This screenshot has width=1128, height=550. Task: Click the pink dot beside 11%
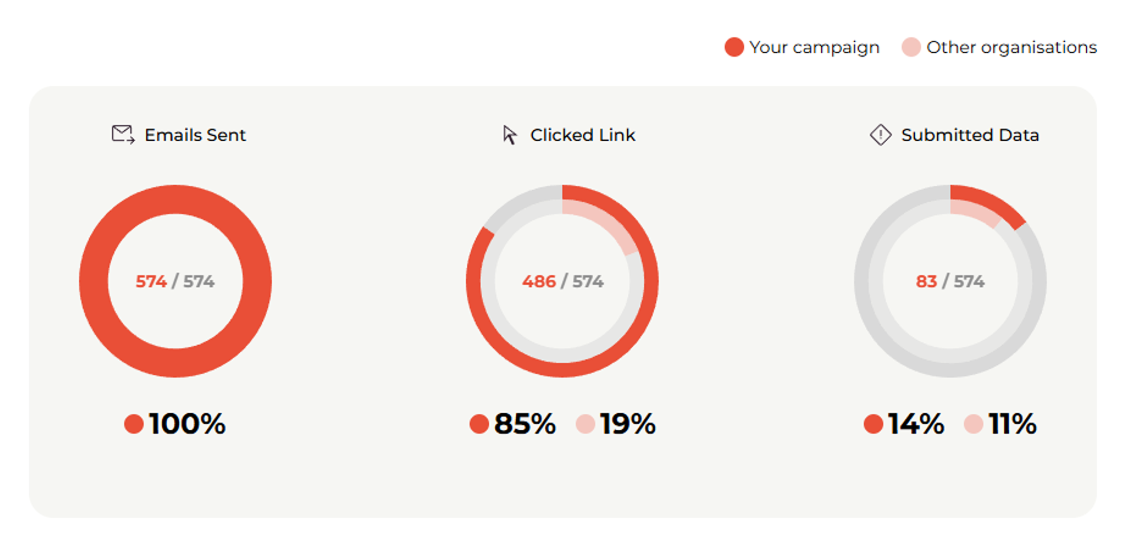point(973,424)
